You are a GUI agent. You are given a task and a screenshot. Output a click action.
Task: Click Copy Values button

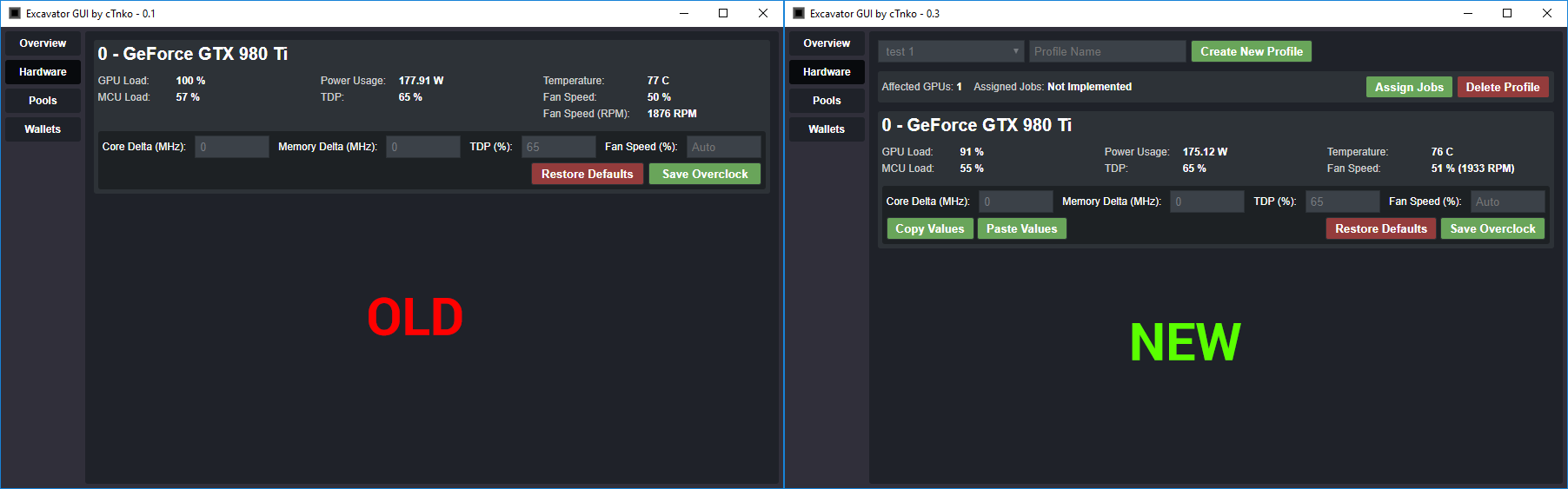pos(930,228)
